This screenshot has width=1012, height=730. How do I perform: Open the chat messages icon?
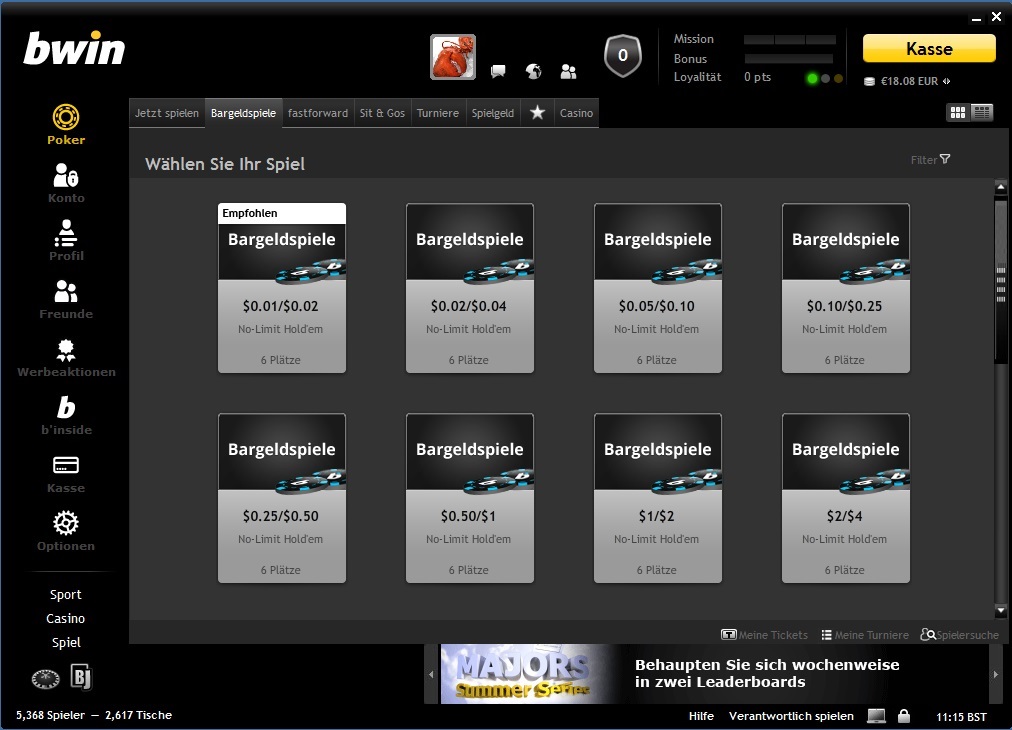(498, 71)
